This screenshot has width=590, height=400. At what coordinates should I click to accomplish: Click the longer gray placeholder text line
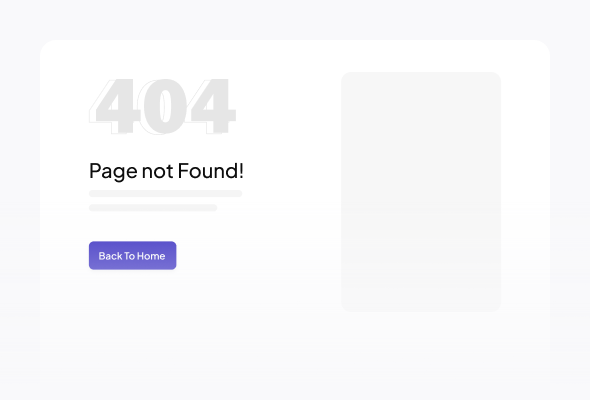[166, 193]
